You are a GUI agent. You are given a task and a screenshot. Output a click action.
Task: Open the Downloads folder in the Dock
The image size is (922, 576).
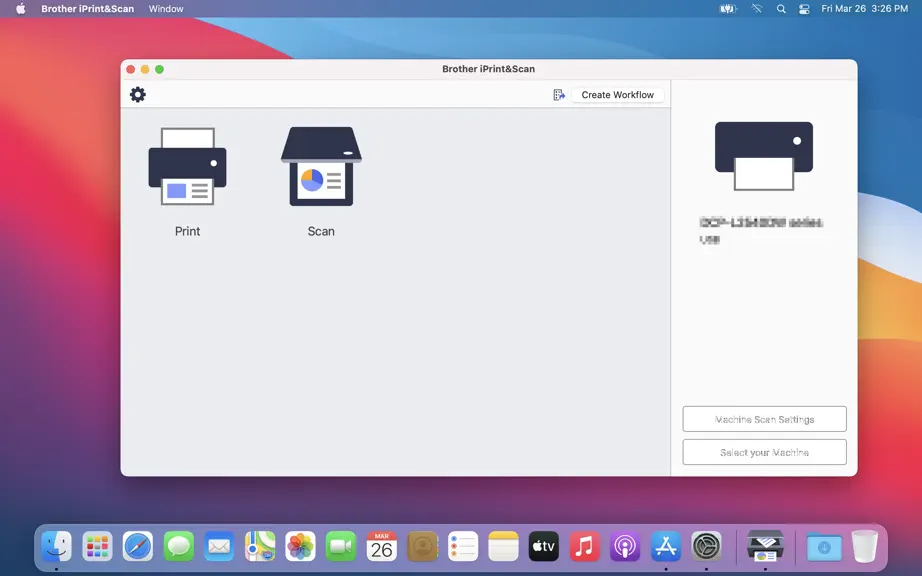point(824,547)
